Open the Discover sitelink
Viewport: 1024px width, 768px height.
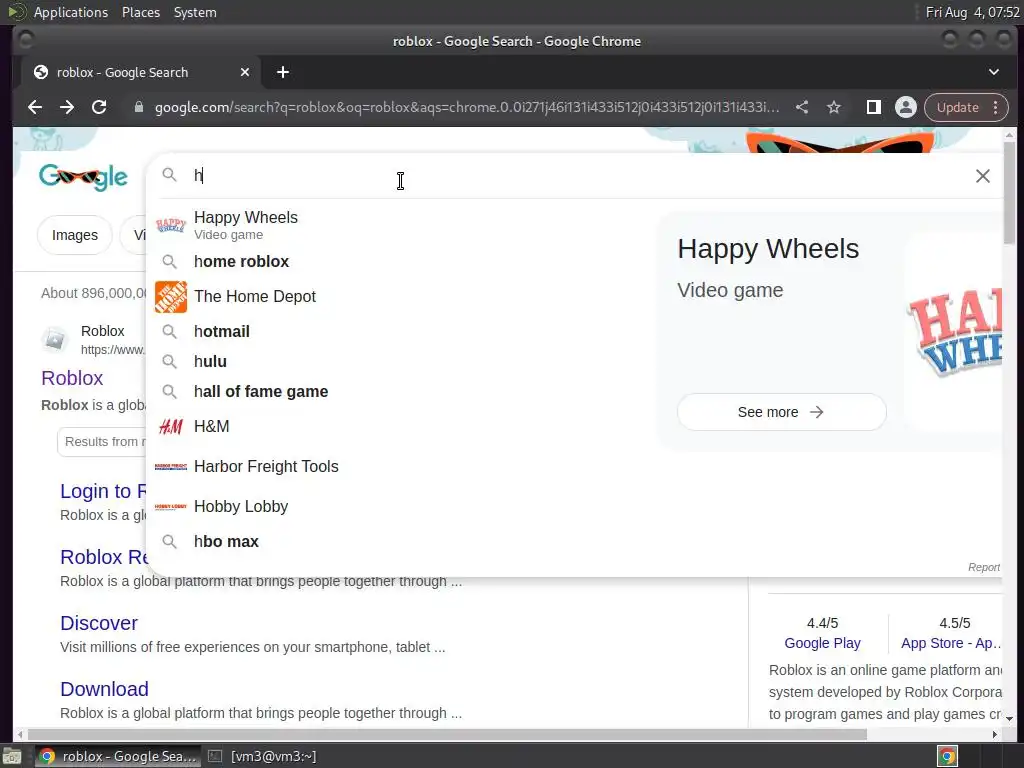[99, 623]
